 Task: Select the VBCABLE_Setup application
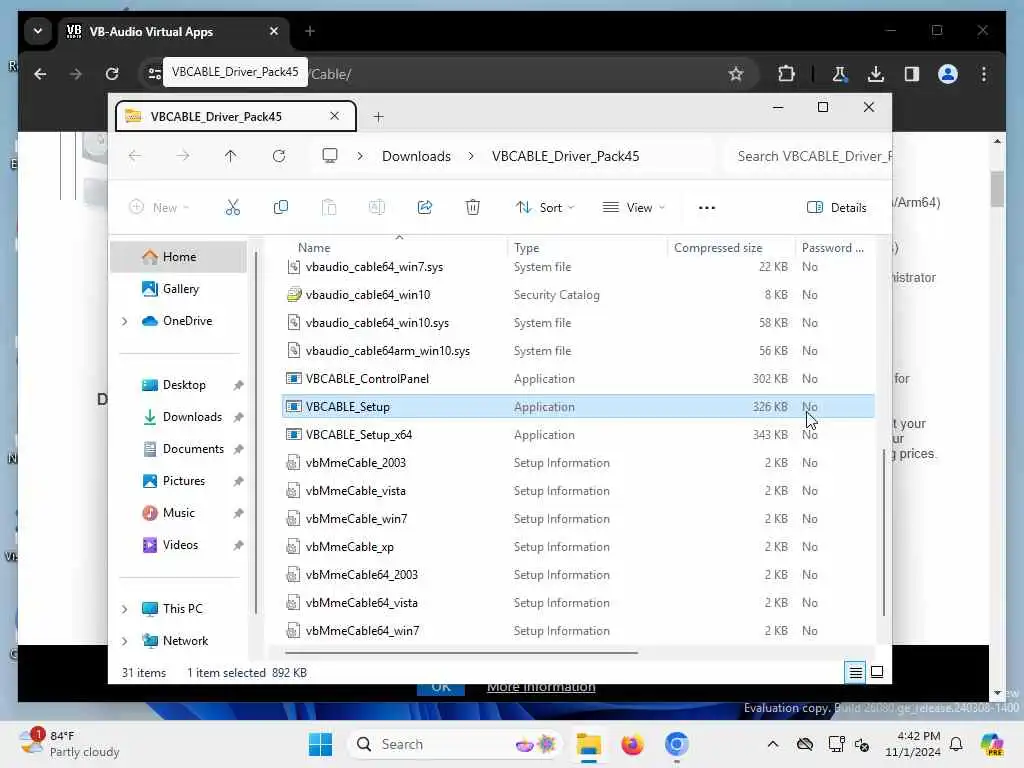[578, 406]
